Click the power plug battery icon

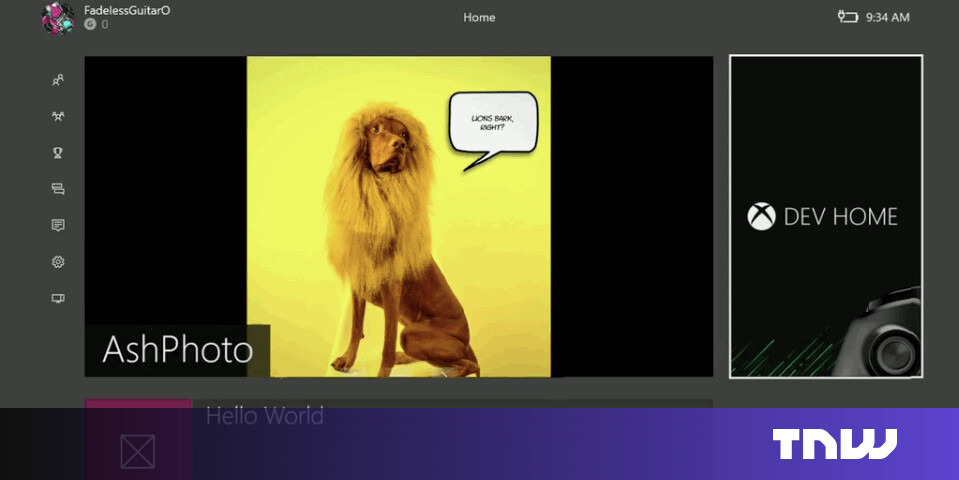pos(848,17)
